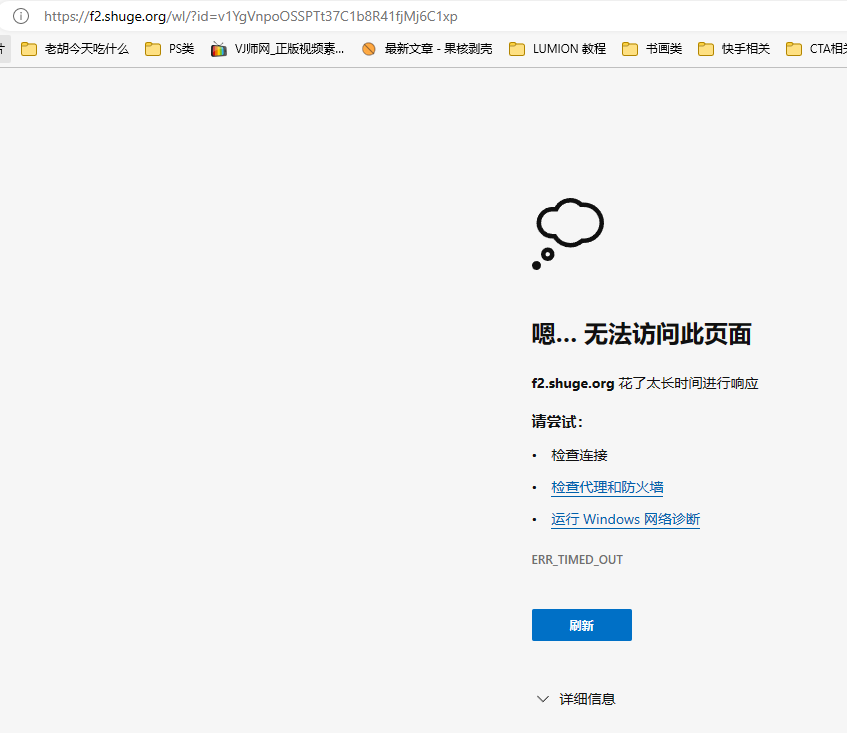Screen dimensions: 847x733
Task: Open the 检查代理和防火墙 link
Action: tap(607, 486)
